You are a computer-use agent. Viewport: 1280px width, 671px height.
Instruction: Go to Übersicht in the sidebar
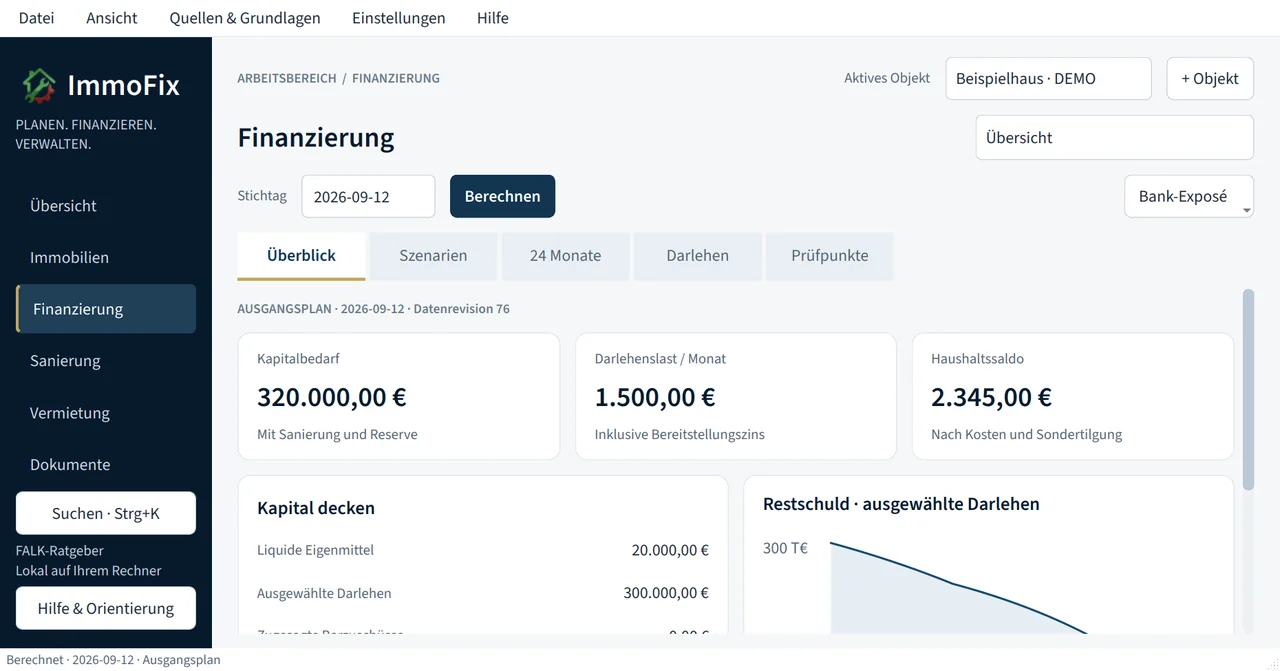(x=106, y=205)
